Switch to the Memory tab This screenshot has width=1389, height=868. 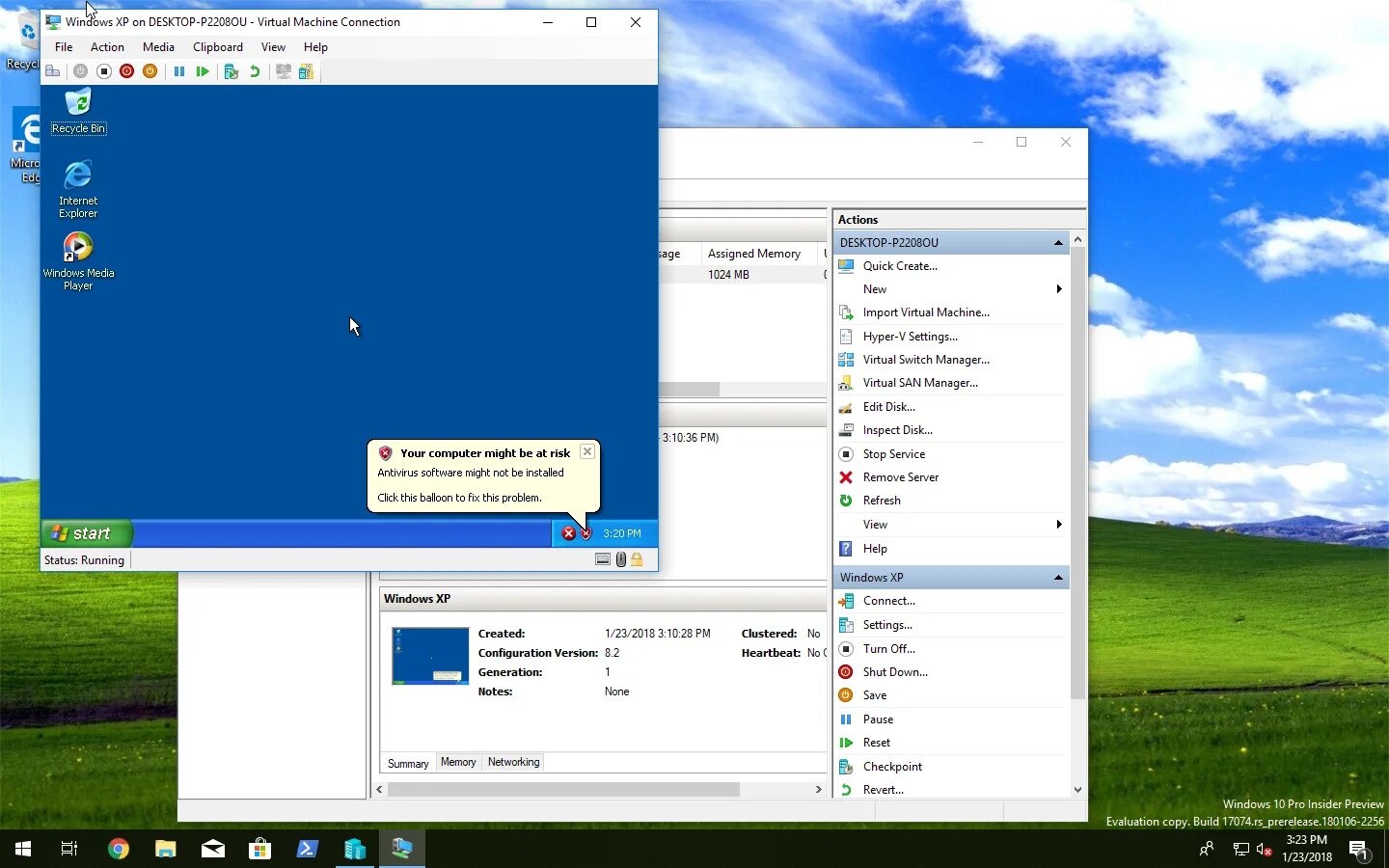458,762
